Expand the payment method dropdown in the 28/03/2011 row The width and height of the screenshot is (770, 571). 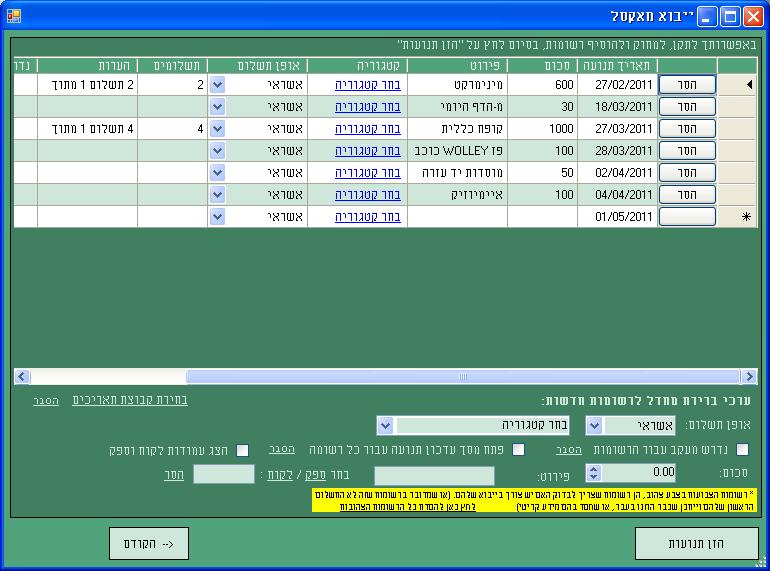[x=218, y=151]
